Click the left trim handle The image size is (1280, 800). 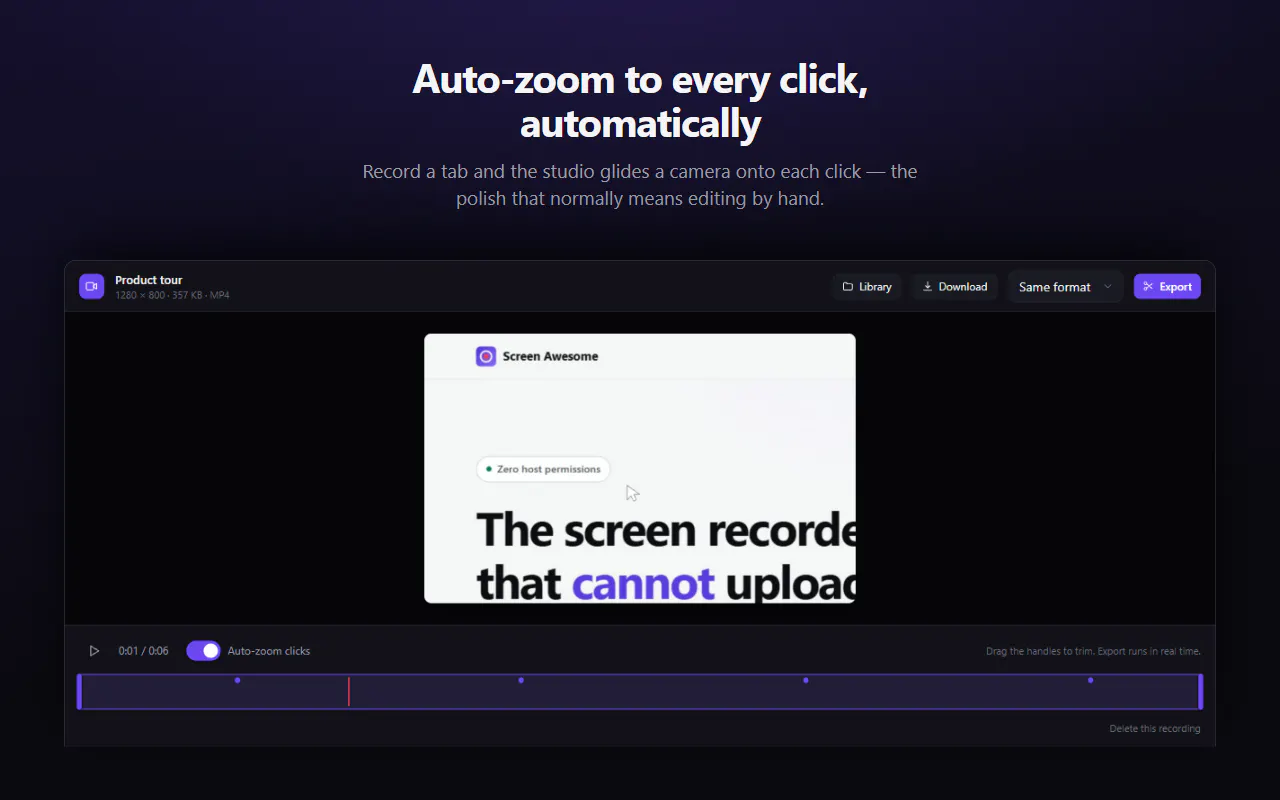80,692
